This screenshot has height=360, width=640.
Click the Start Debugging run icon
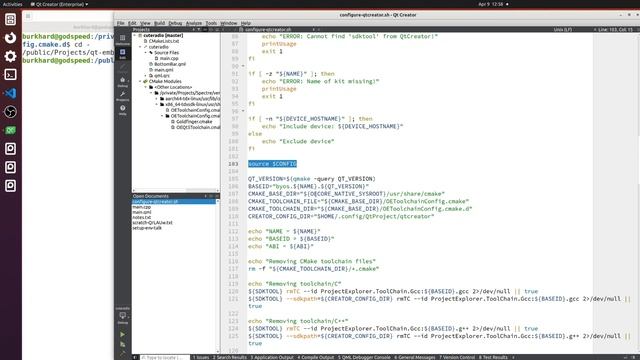point(122,344)
